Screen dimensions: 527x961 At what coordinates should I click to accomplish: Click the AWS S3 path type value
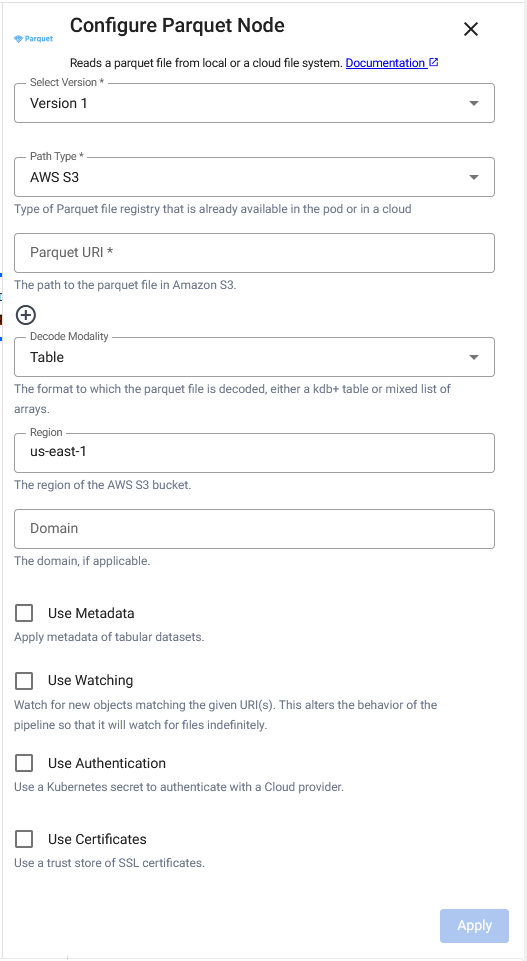click(x=55, y=178)
